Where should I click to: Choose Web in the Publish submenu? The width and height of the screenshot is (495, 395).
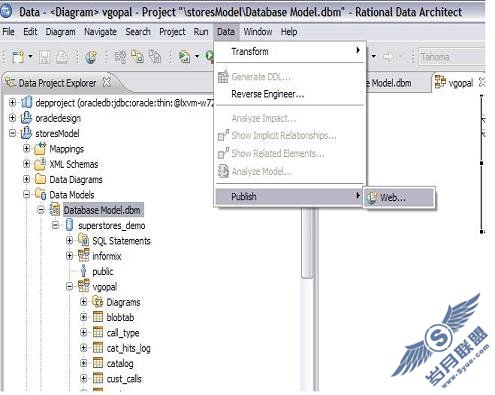point(399,198)
